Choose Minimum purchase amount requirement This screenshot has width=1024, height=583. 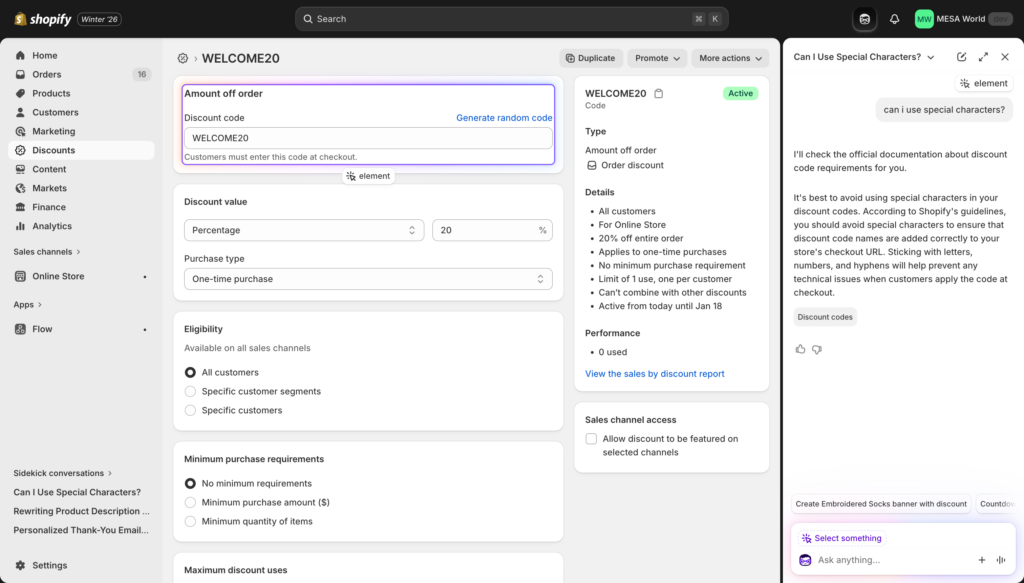(190, 503)
